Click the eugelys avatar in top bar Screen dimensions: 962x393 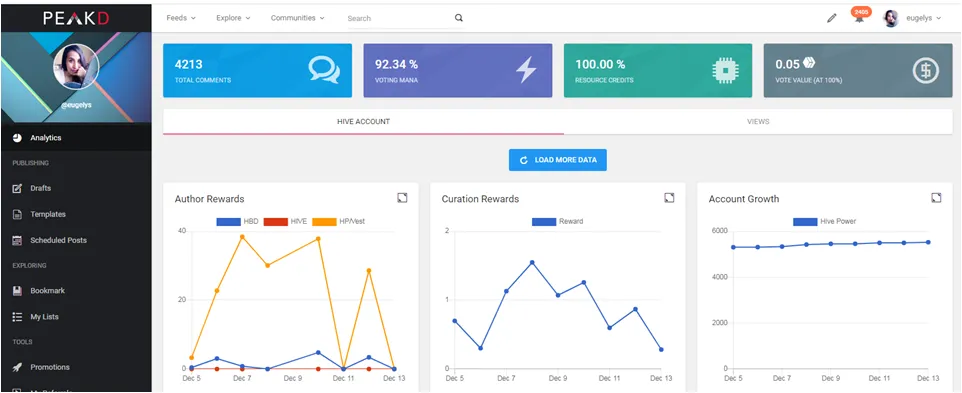pyautogui.click(x=891, y=18)
